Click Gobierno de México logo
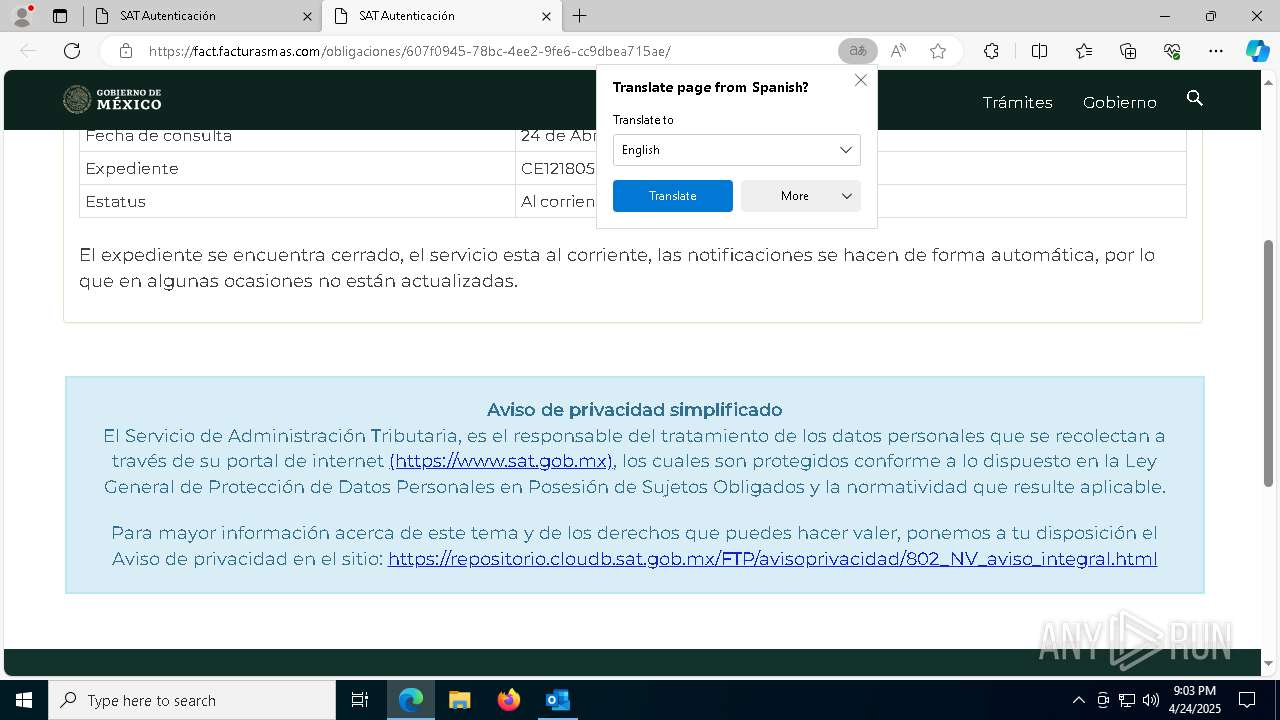This screenshot has width=1280, height=720. 112,100
